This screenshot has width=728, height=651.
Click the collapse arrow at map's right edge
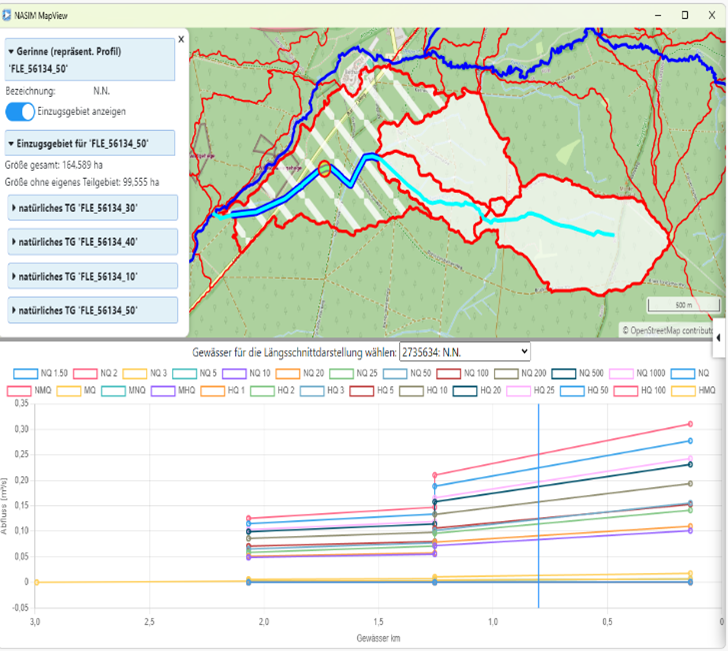tap(721, 339)
